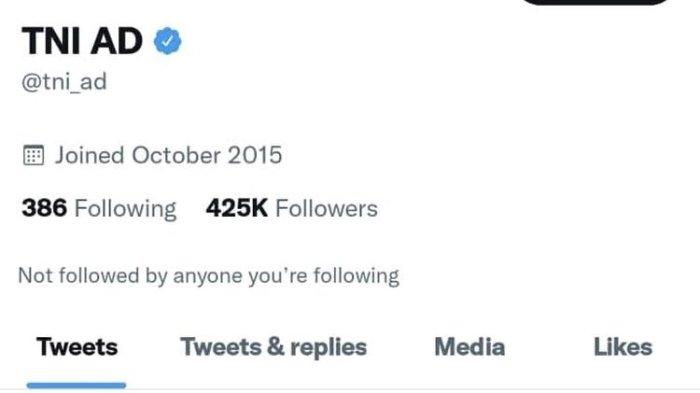
Task: Switch to the Tweets & replies tab
Action: click(273, 347)
